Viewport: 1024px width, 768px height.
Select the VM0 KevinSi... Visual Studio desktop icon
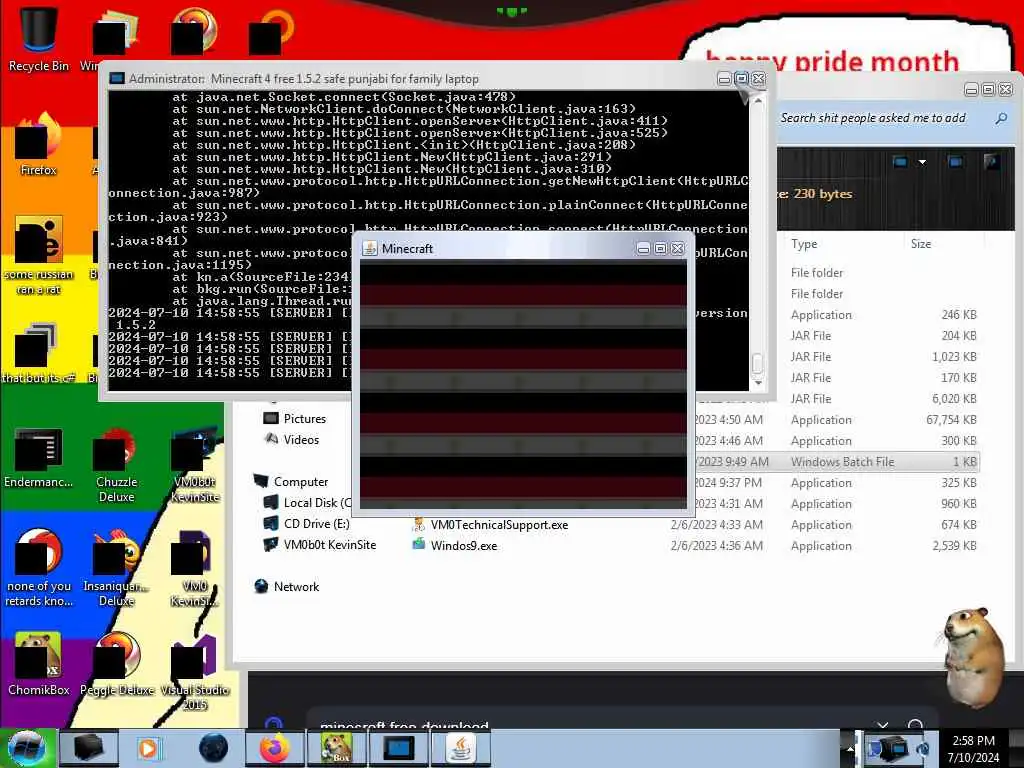coord(195,568)
